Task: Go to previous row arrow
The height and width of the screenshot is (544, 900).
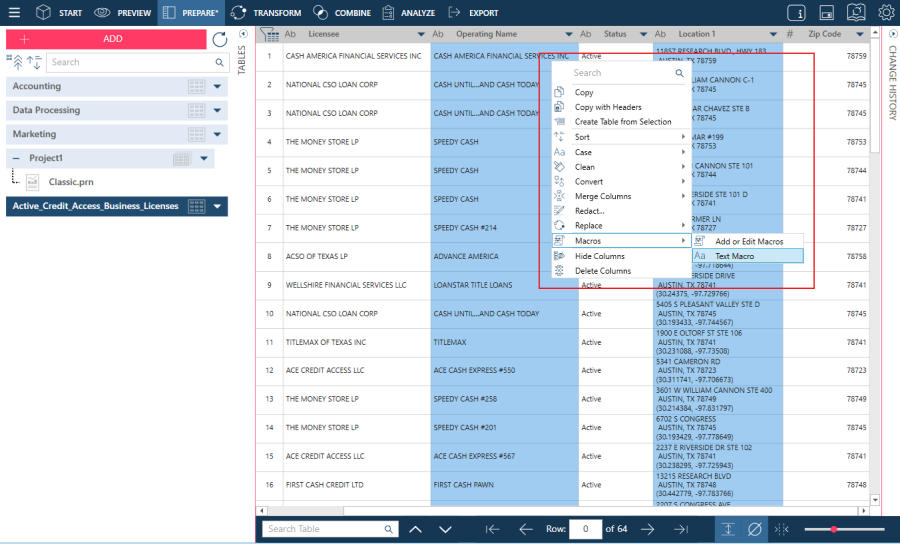Action: [526, 529]
